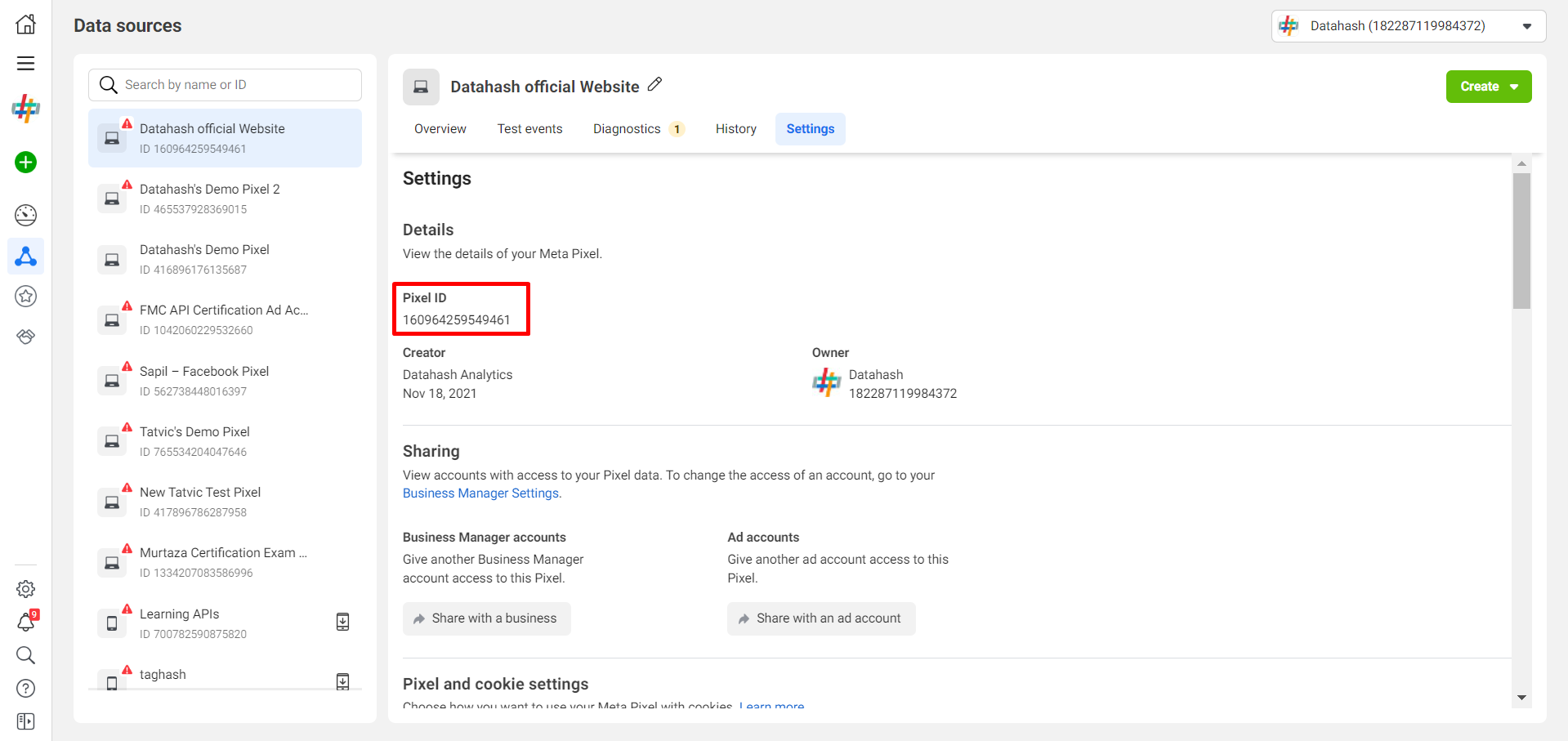
Task: Switch to the Test events tab
Action: 529,129
